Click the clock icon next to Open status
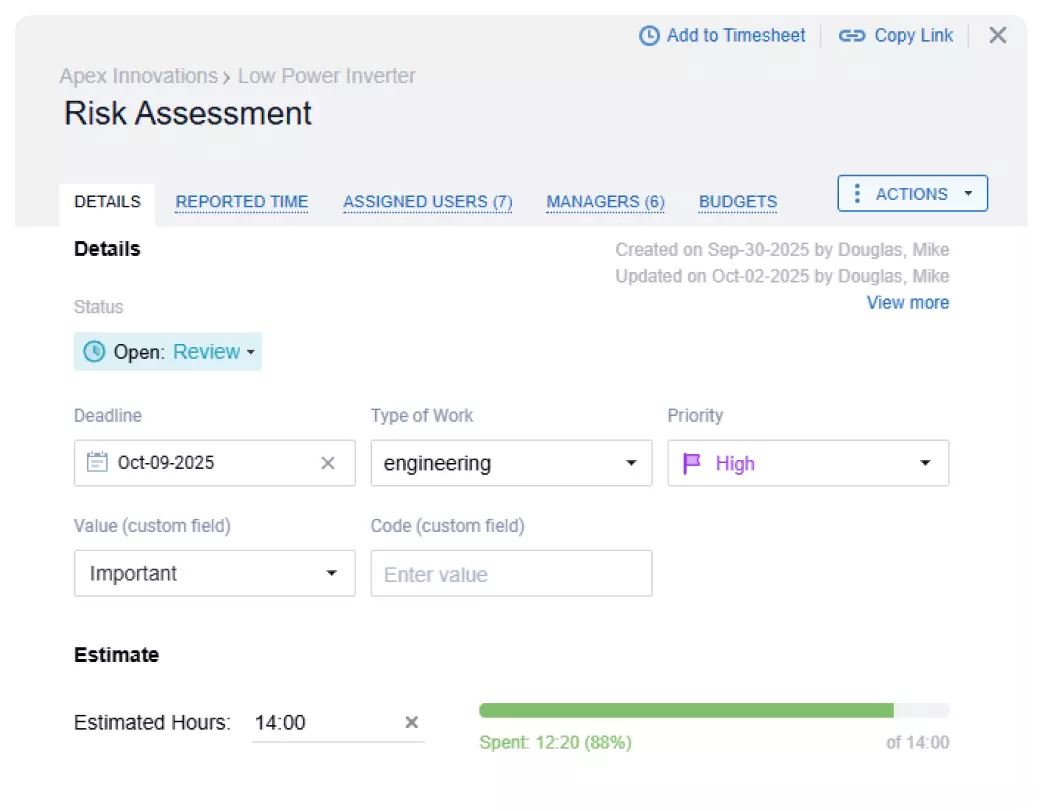 [93, 351]
